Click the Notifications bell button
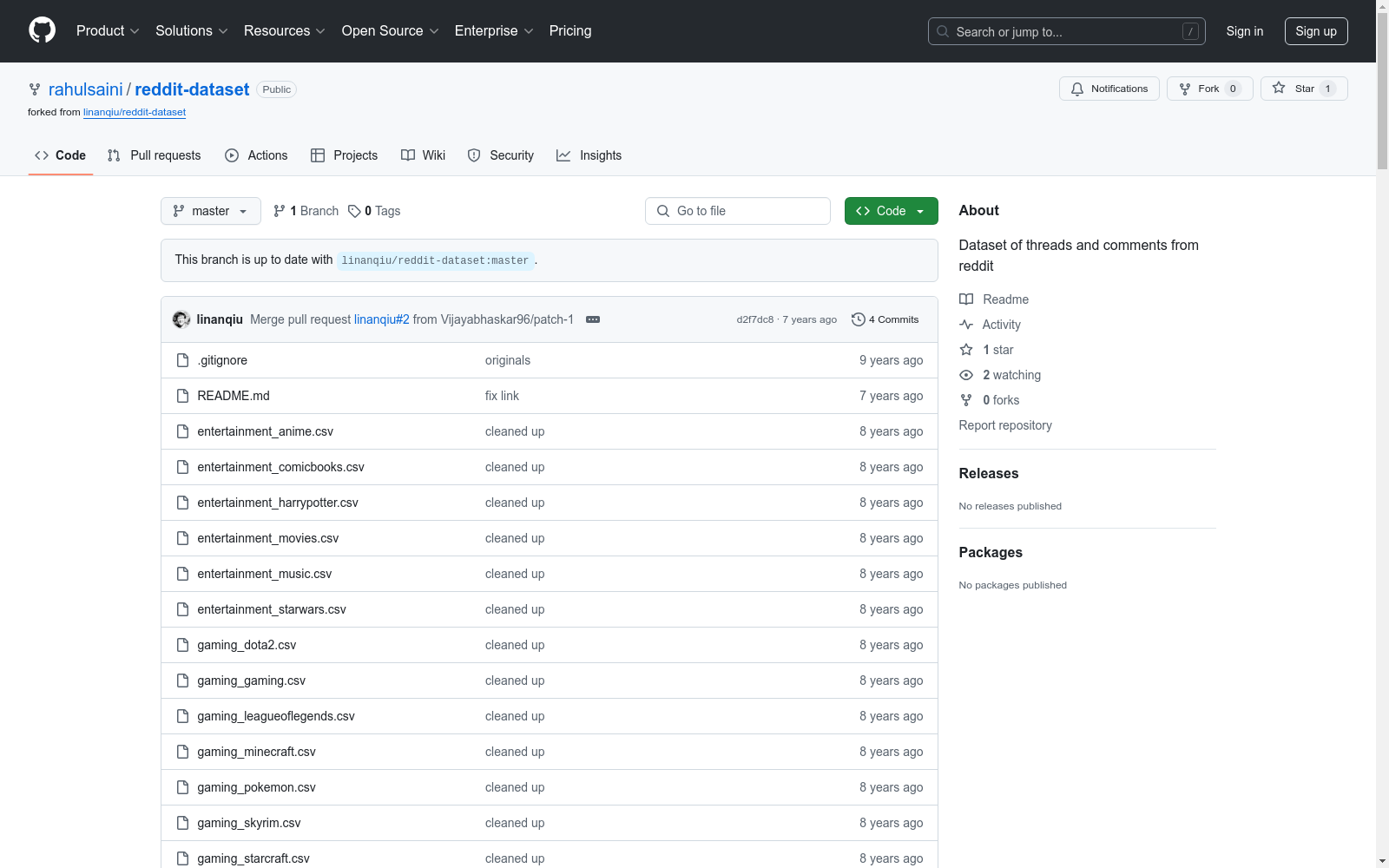1389x868 pixels. point(1109,89)
